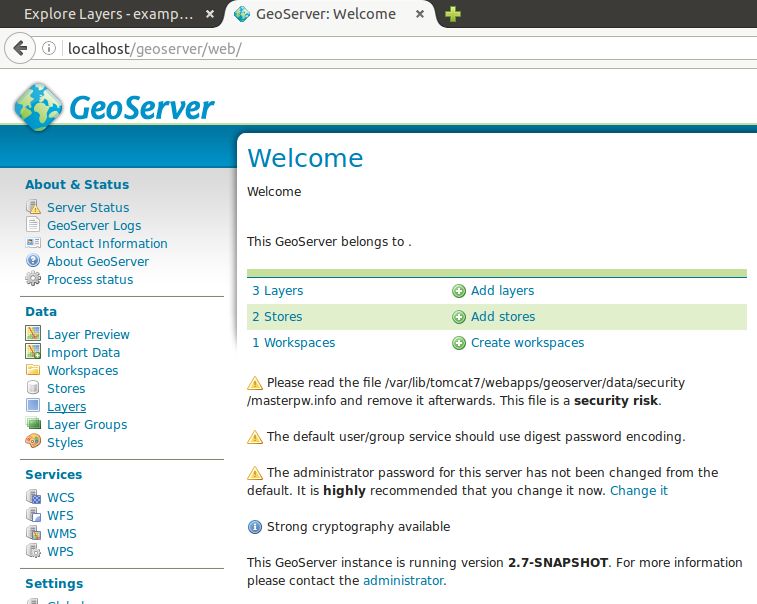The height and width of the screenshot is (604, 757).
Task: Open a new tab with green plus
Action: pyautogui.click(x=452, y=14)
